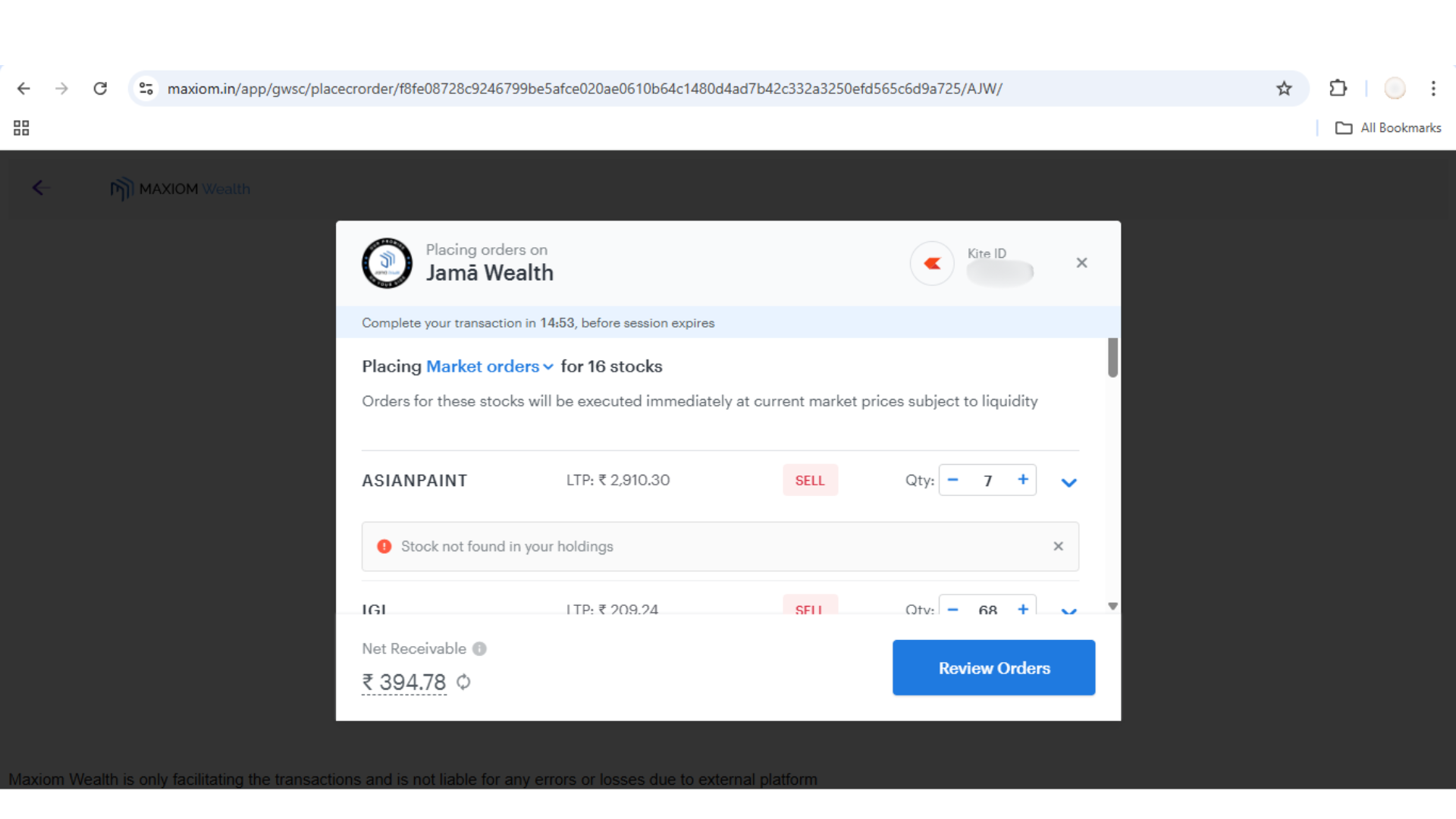Dismiss the 'Stock not found' warning
This screenshot has height=819, width=1456.
(1058, 547)
